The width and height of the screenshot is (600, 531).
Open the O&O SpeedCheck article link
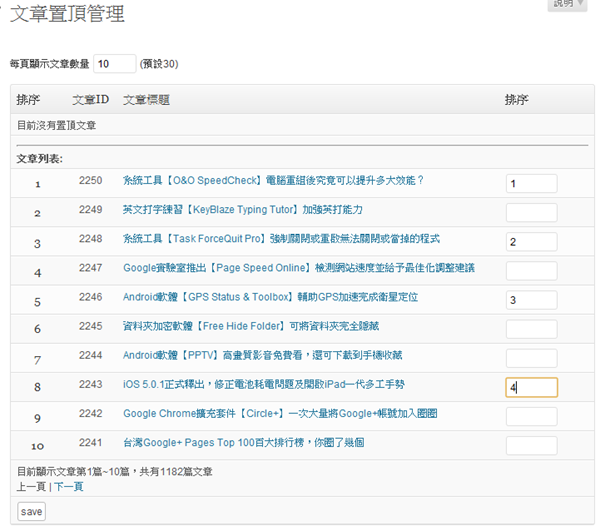pyautogui.click(x=273, y=181)
